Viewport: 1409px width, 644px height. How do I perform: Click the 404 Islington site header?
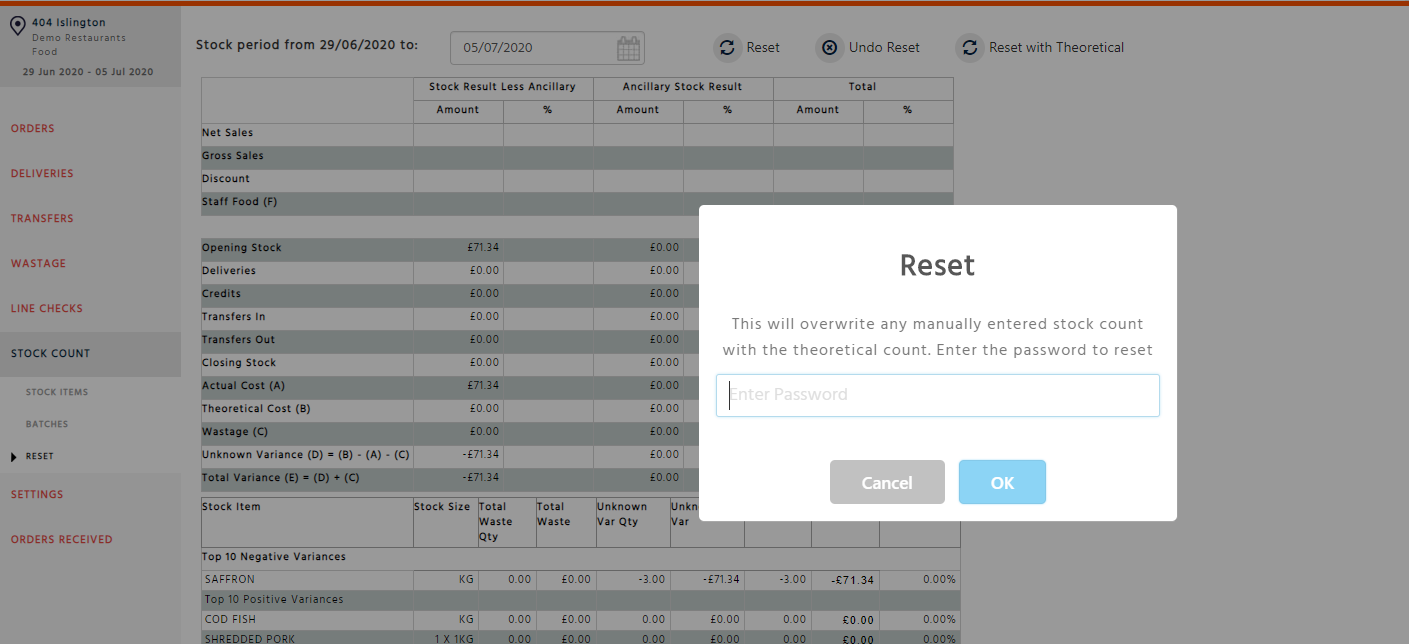point(68,22)
